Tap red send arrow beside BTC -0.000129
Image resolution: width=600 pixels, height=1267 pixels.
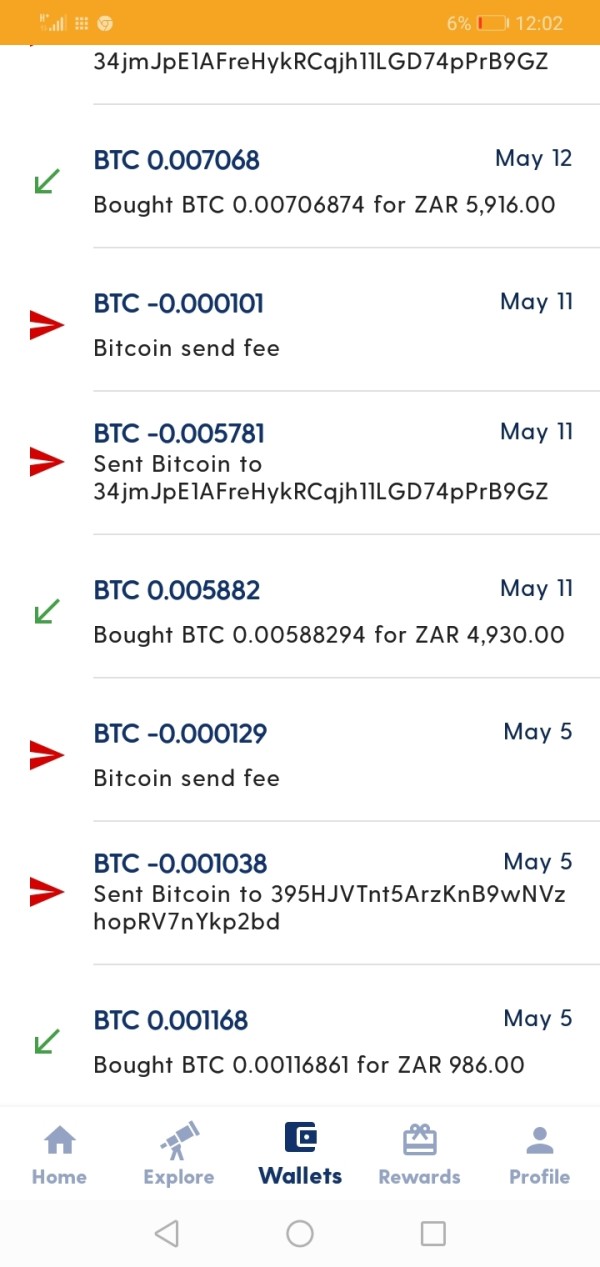pos(46,755)
